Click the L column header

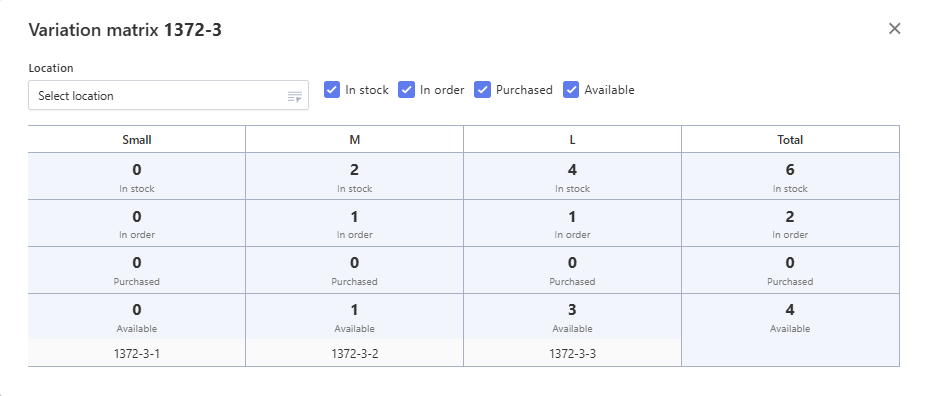(572, 140)
